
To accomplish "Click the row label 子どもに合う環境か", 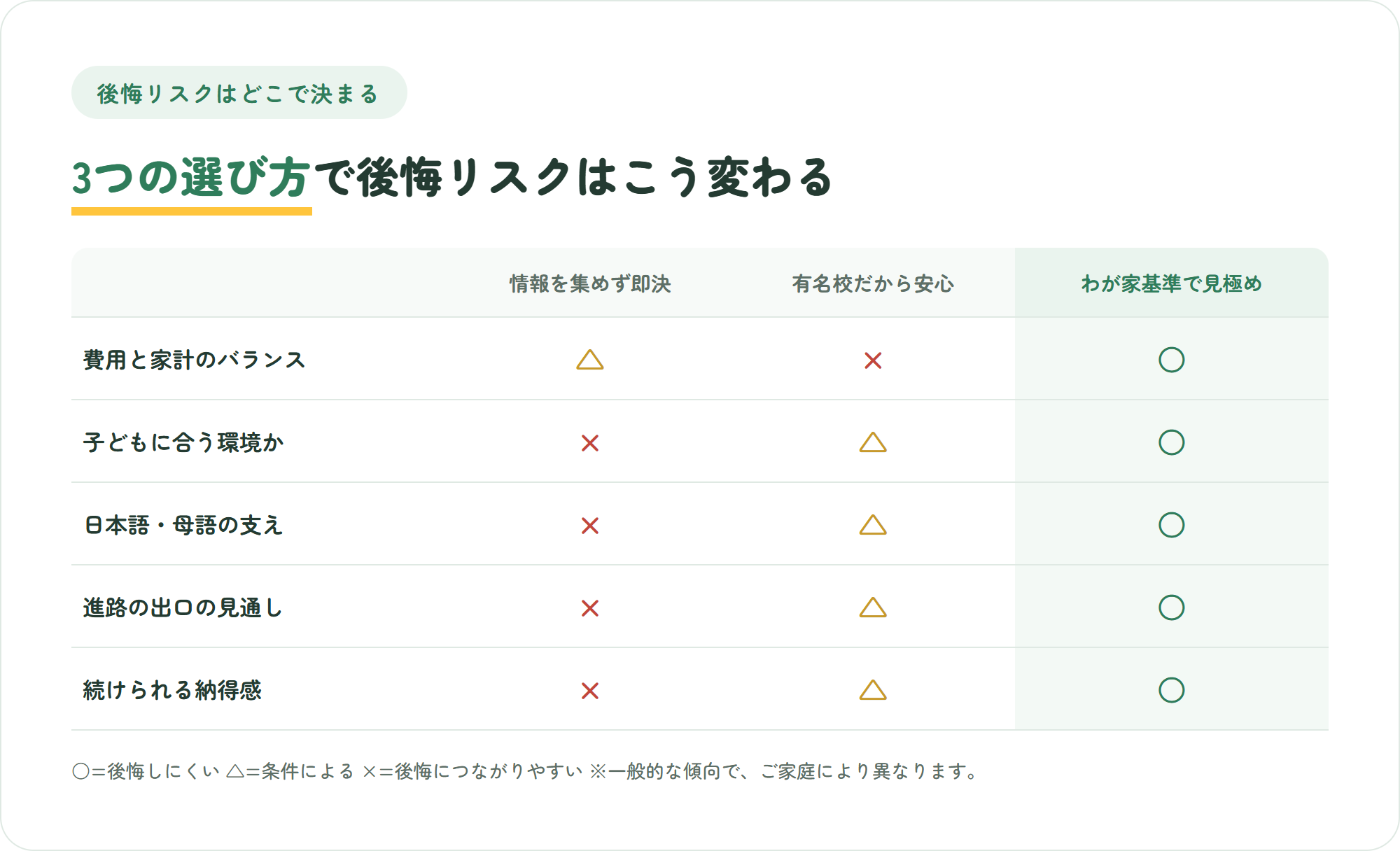I will coord(183,442).
